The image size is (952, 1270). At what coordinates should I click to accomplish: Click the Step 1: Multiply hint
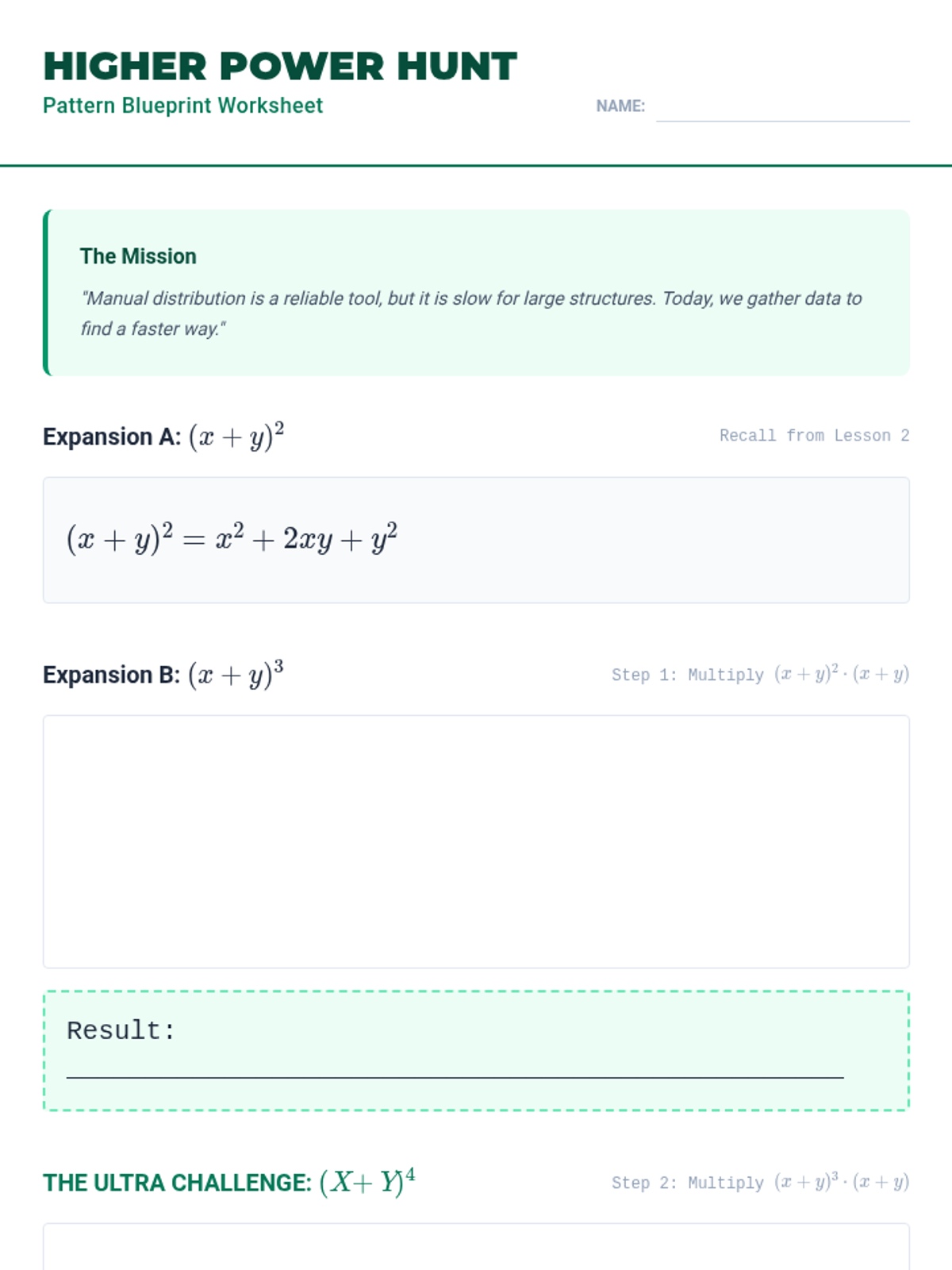(x=760, y=675)
